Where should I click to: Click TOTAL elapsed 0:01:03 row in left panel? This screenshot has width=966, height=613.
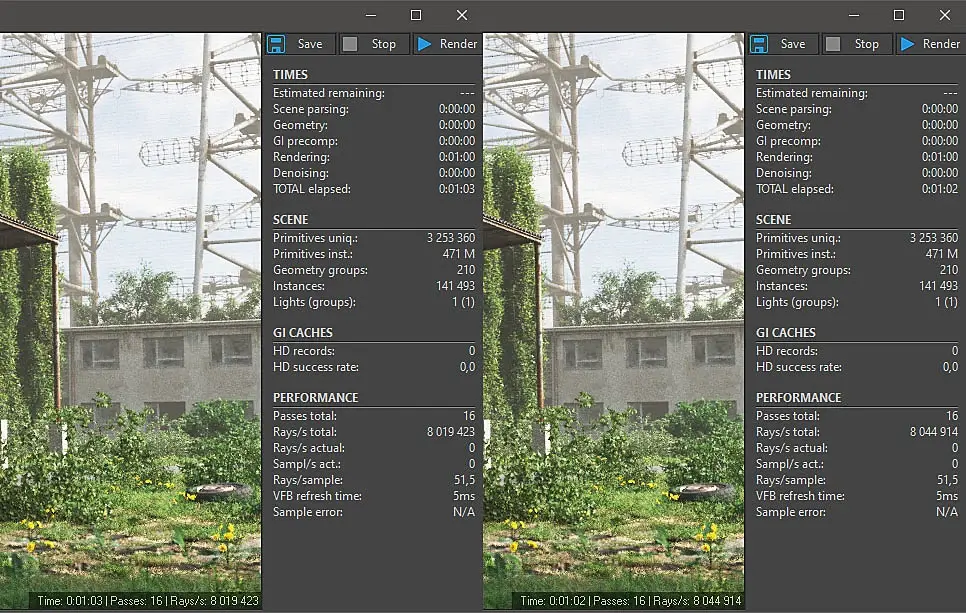tap(374, 189)
